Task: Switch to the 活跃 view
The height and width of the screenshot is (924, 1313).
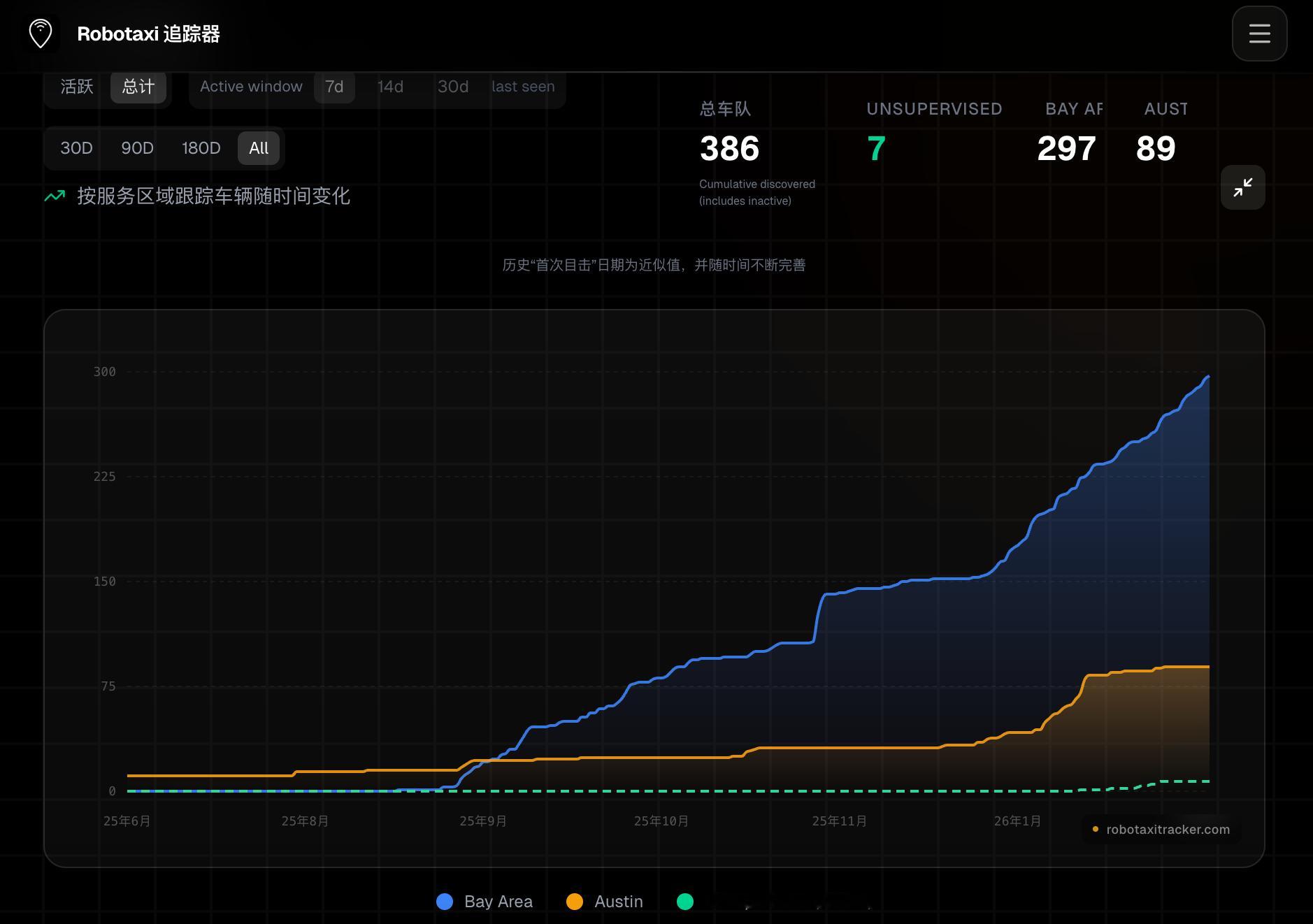Action: (77, 87)
